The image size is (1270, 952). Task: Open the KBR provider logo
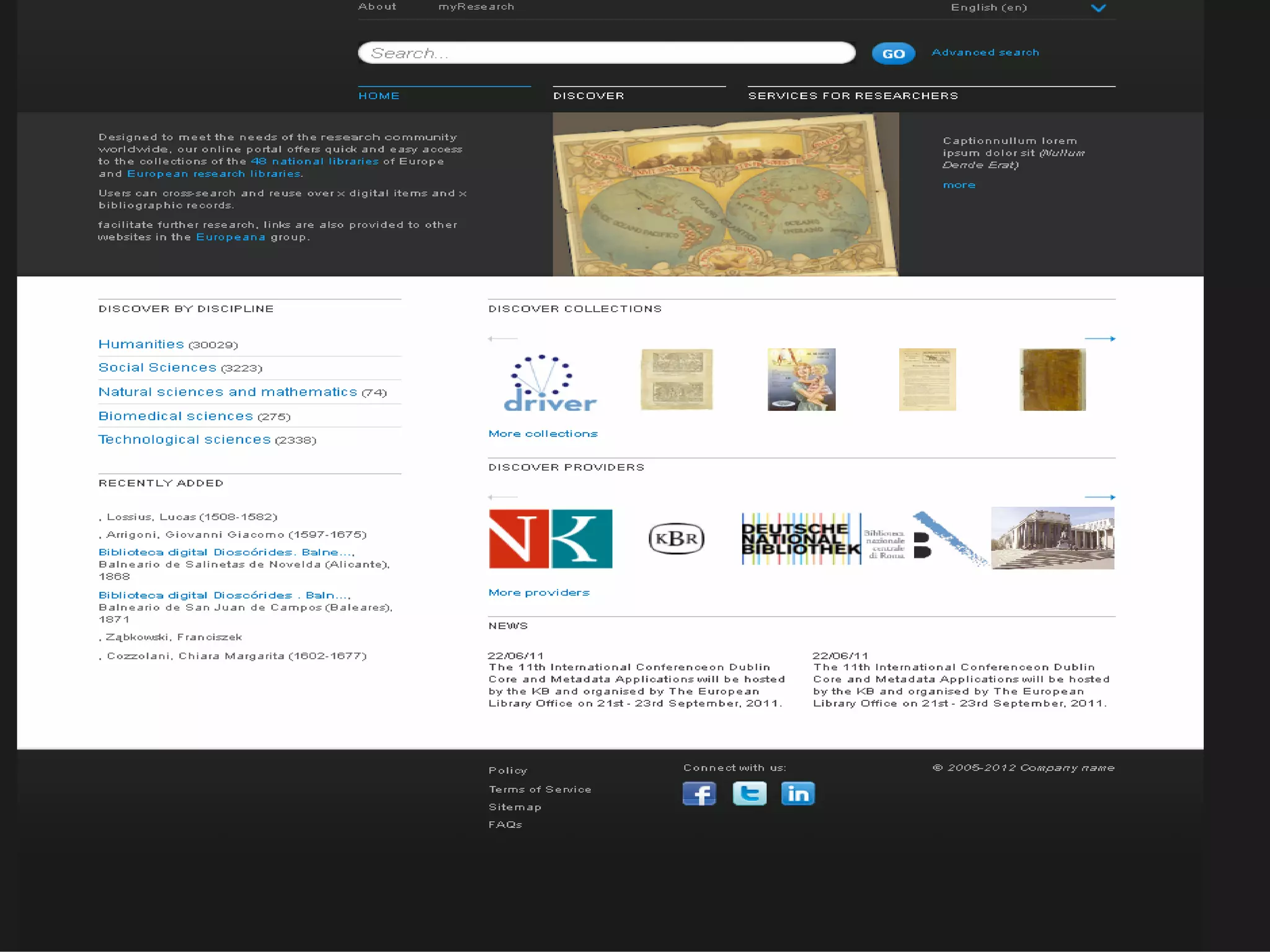pyautogui.click(x=676, y=538)
